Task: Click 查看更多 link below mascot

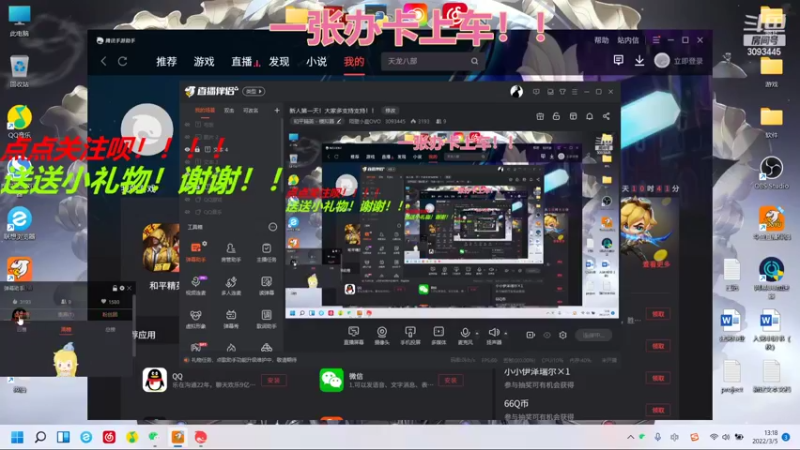Action: click(656, 264)
